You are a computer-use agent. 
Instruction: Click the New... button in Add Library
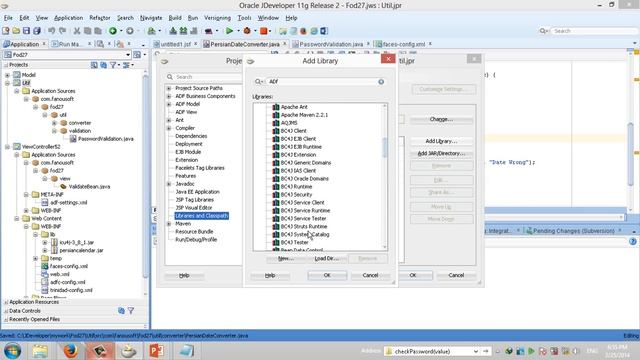[x=285, y=259]
